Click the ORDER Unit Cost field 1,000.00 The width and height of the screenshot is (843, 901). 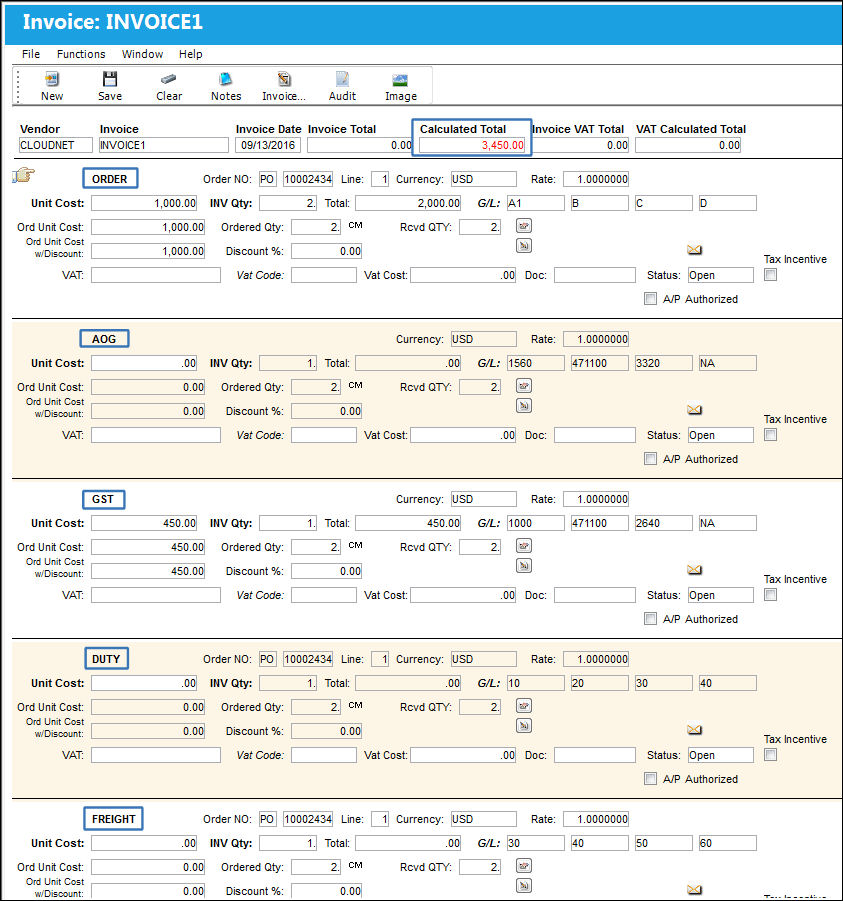(144, 203)
